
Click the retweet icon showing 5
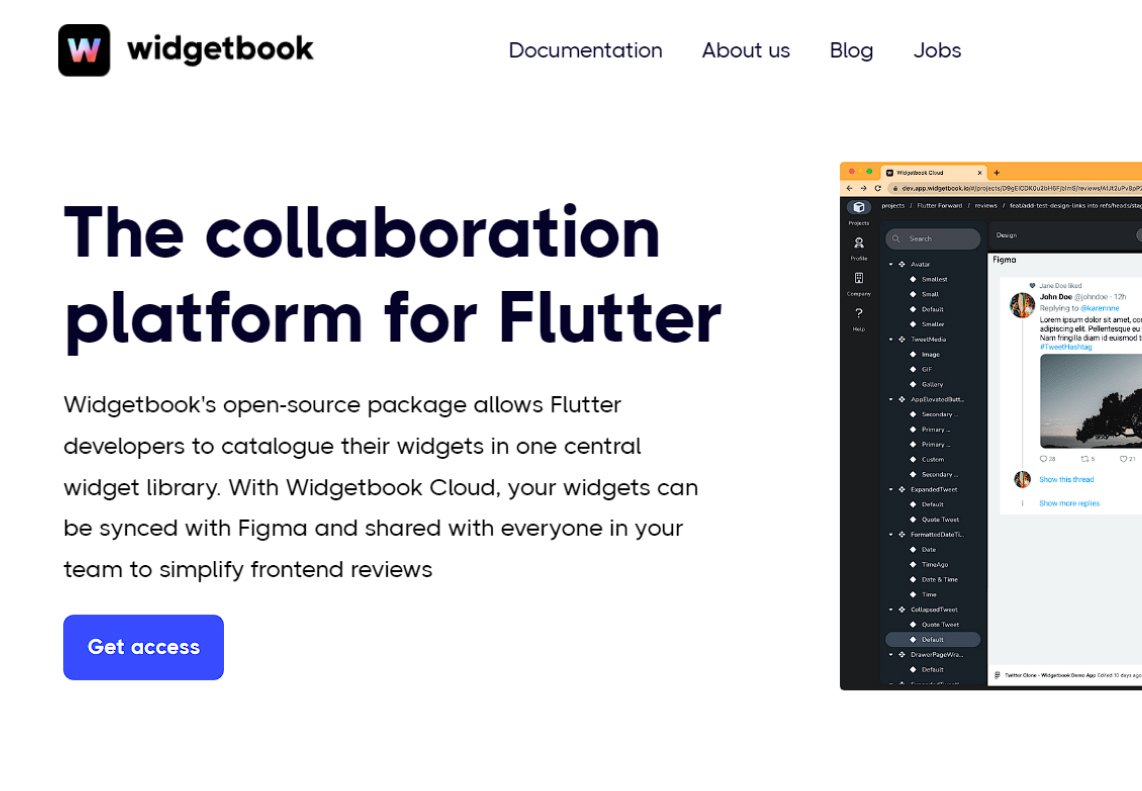(1084, 459)
